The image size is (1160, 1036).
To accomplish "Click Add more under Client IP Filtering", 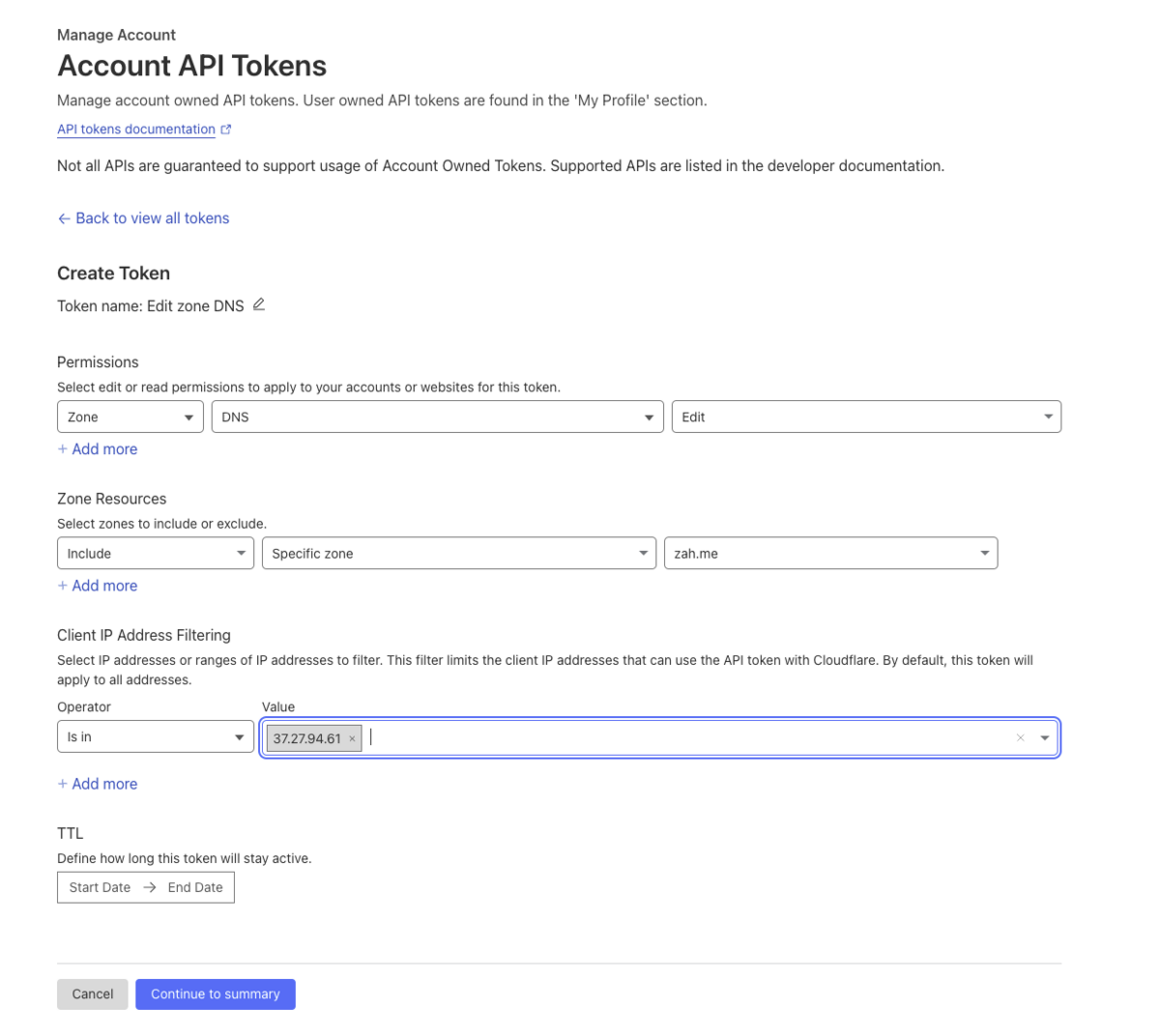I will click(x=98, y=784).
